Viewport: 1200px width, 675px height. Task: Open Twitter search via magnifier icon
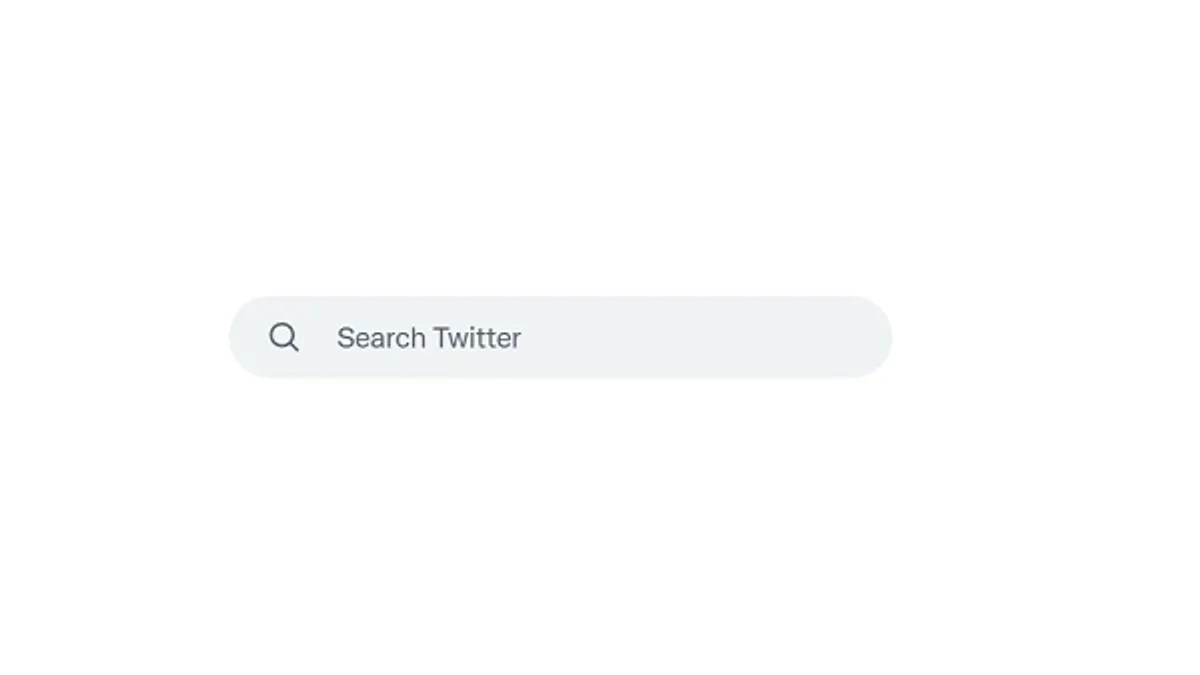pos(284,337)
